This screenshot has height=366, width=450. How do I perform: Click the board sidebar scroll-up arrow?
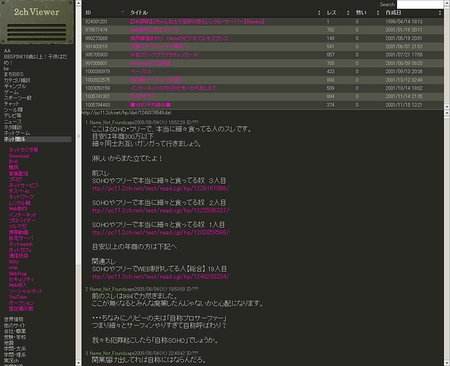coord(78,3)
